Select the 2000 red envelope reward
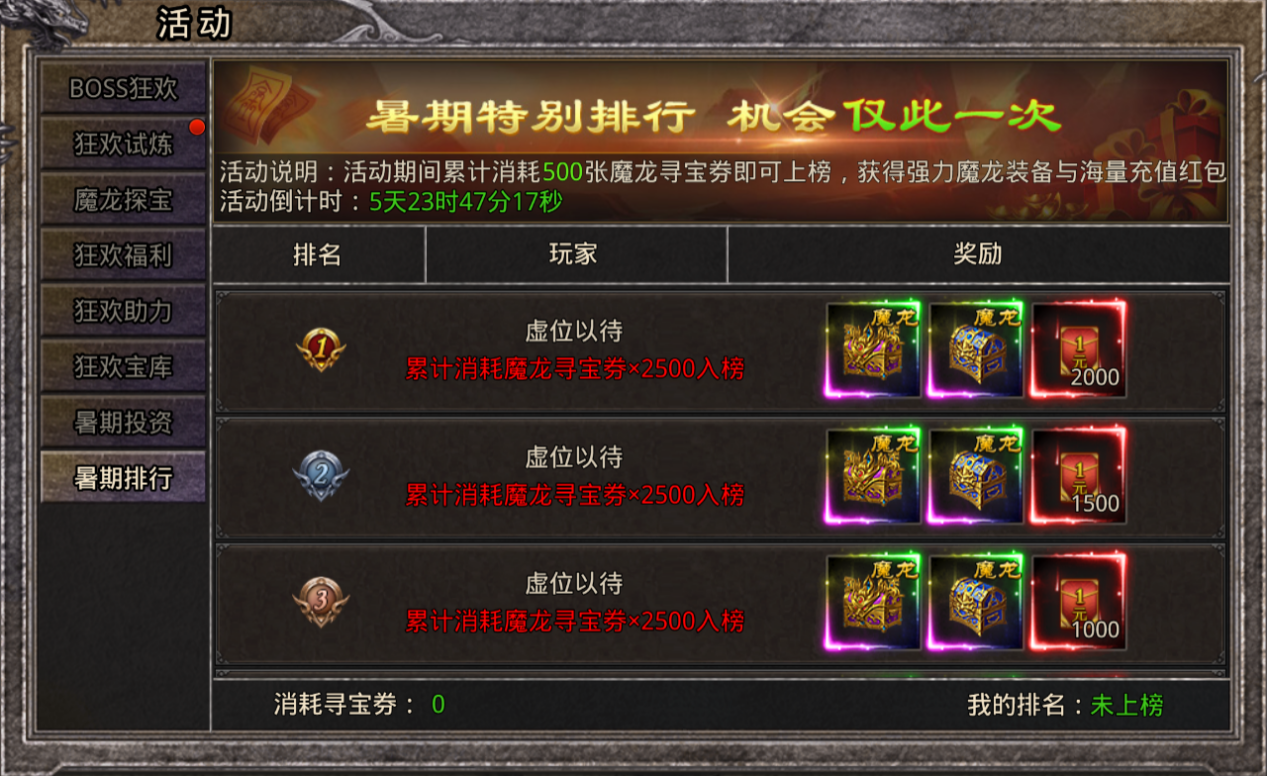The width and height of the screenshot is (1267, 776). click(1078, 349)
